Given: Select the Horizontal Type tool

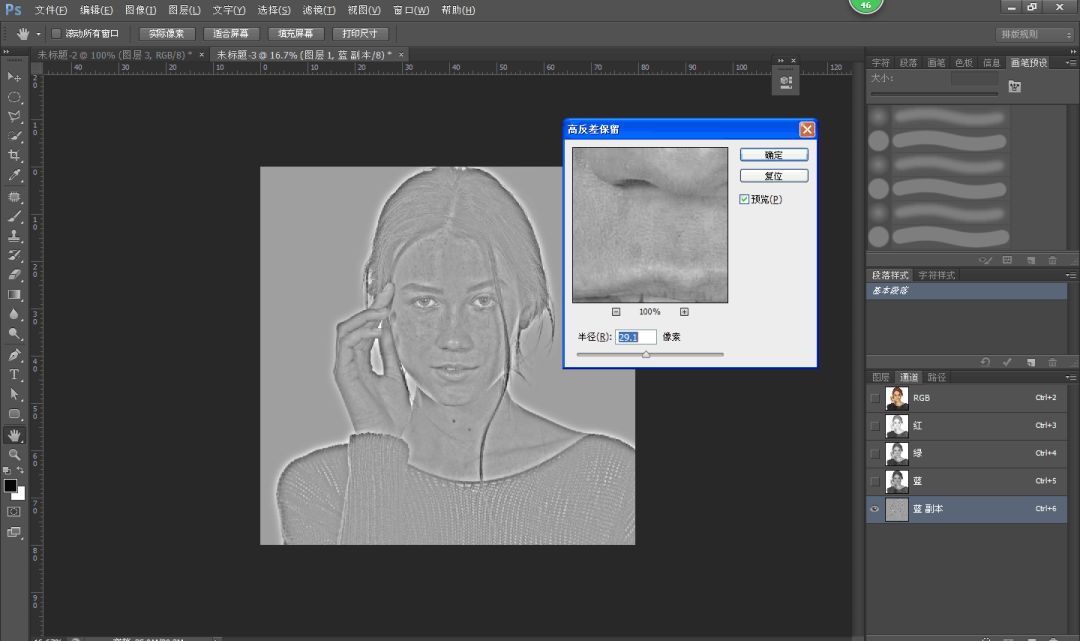Looking at the screenshot, I should (14, 375).
